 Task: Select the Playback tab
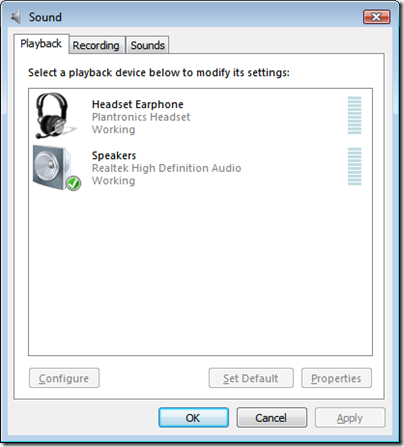pyautogui.click(x=41, y=43)
